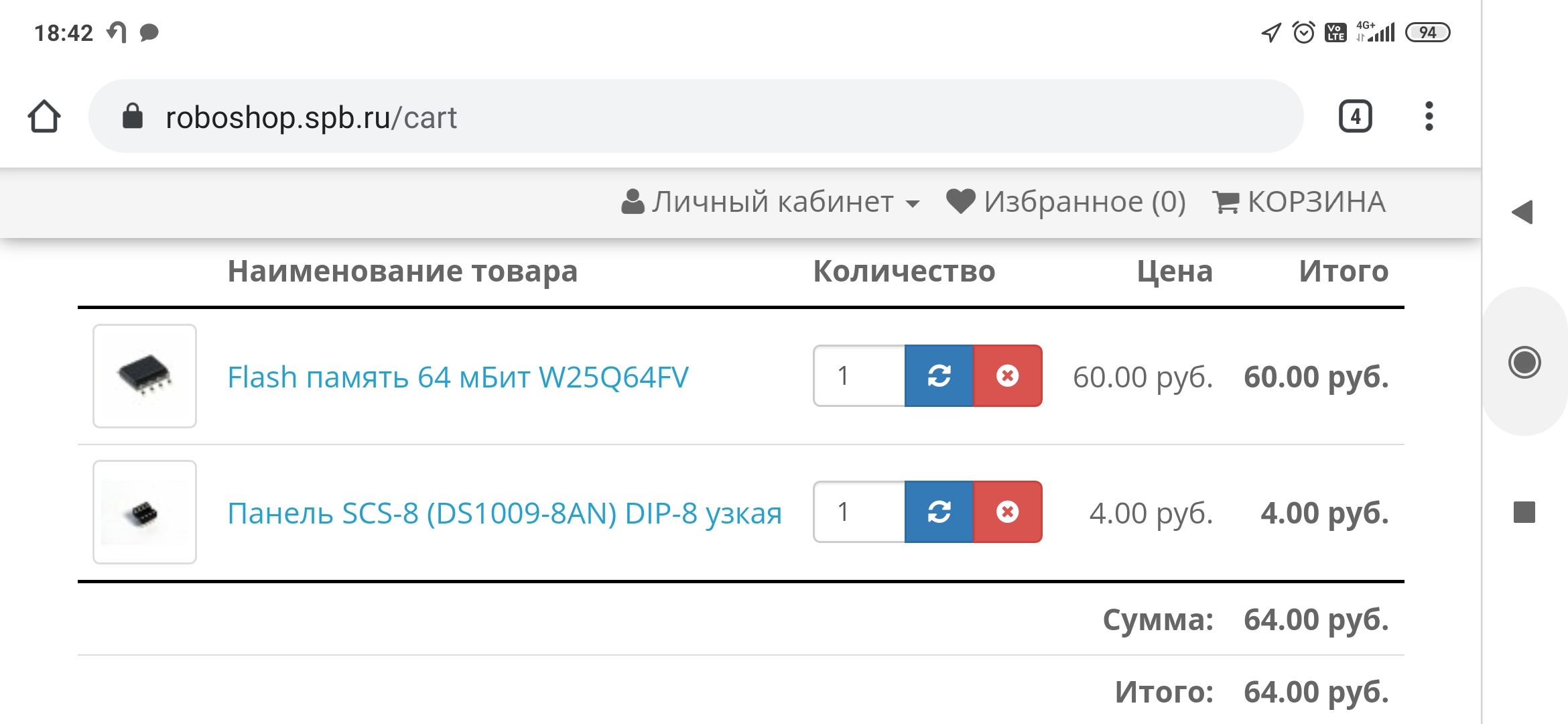The height and width of the screenshot is (724, 1568).
Task: Click the Flash memory chip thumbnail
Action: [x=145, y=376]
